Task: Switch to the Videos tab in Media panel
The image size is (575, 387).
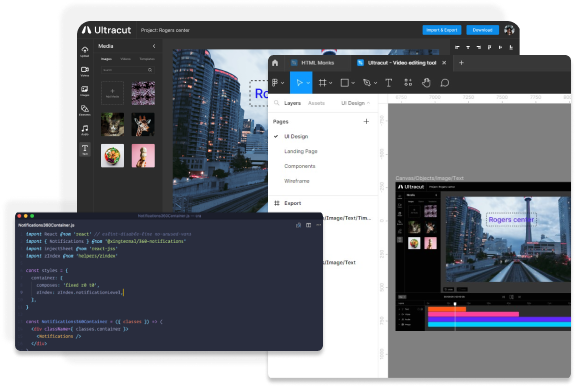Action: [x=125, y=59]
